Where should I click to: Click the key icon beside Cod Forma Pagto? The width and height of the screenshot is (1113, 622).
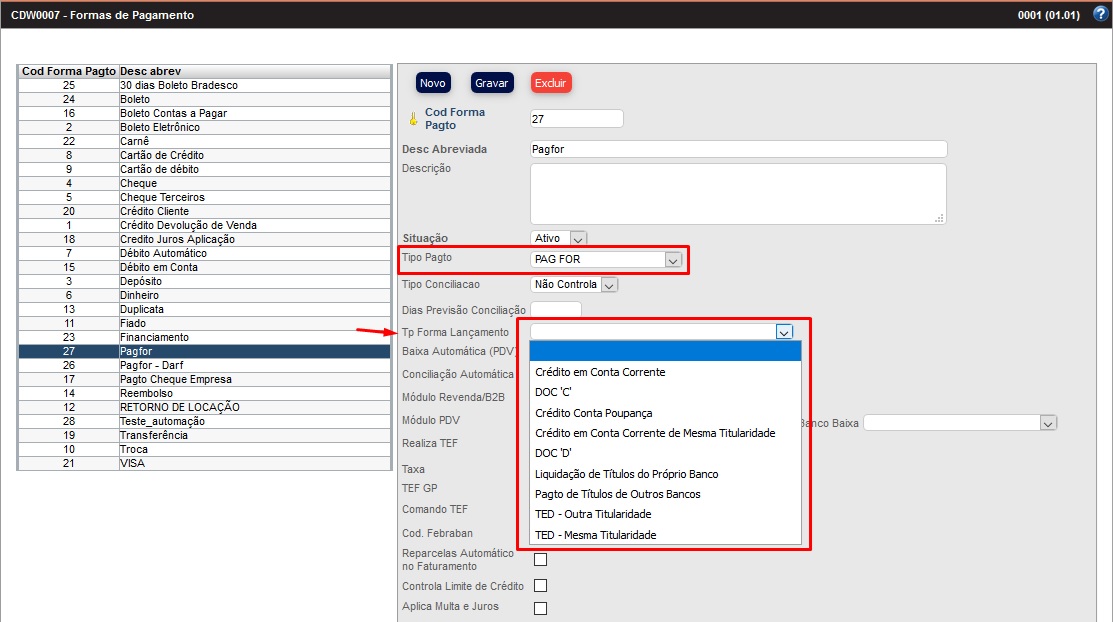coord(412,119)
